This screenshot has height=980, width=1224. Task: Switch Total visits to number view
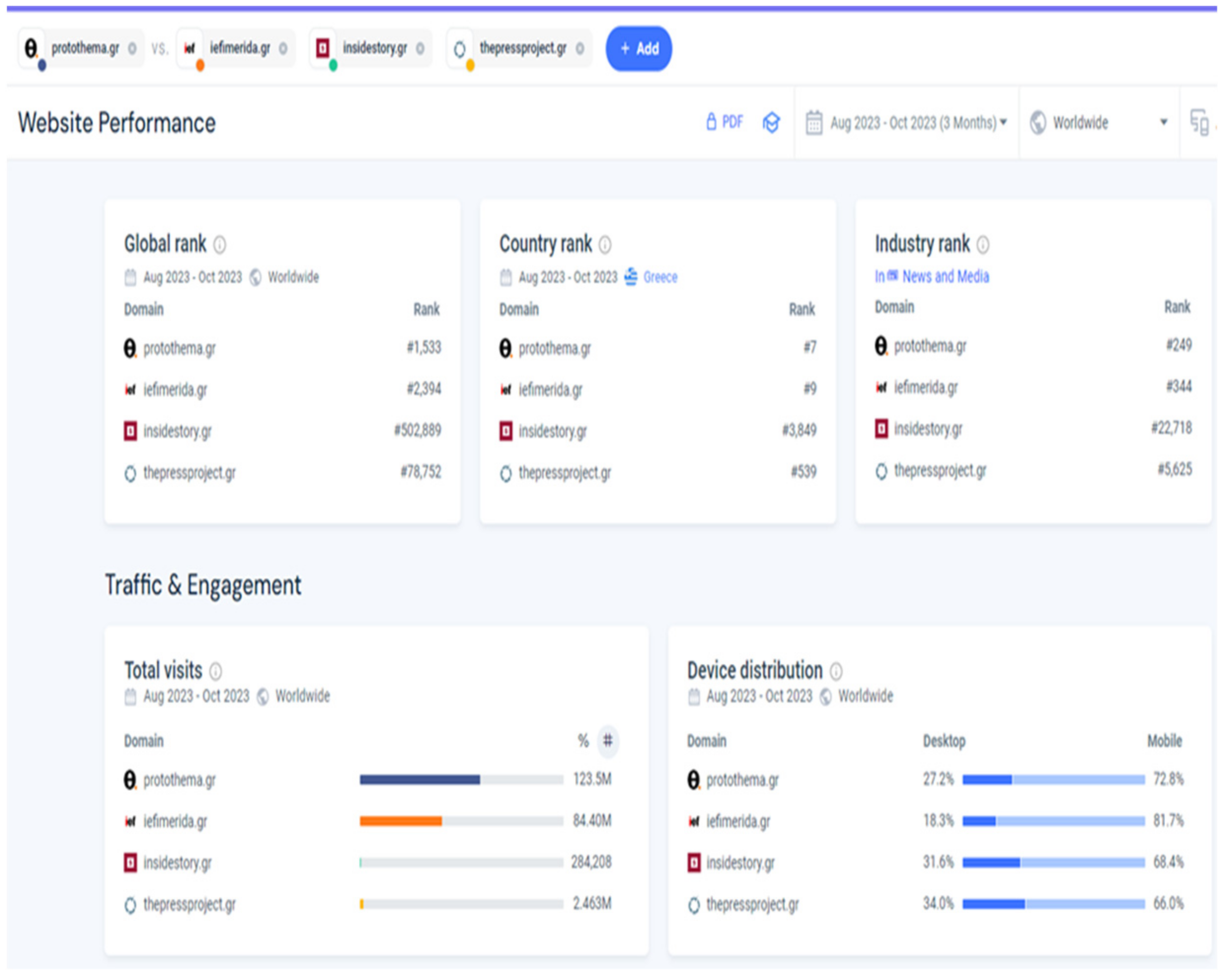point(608,741)
